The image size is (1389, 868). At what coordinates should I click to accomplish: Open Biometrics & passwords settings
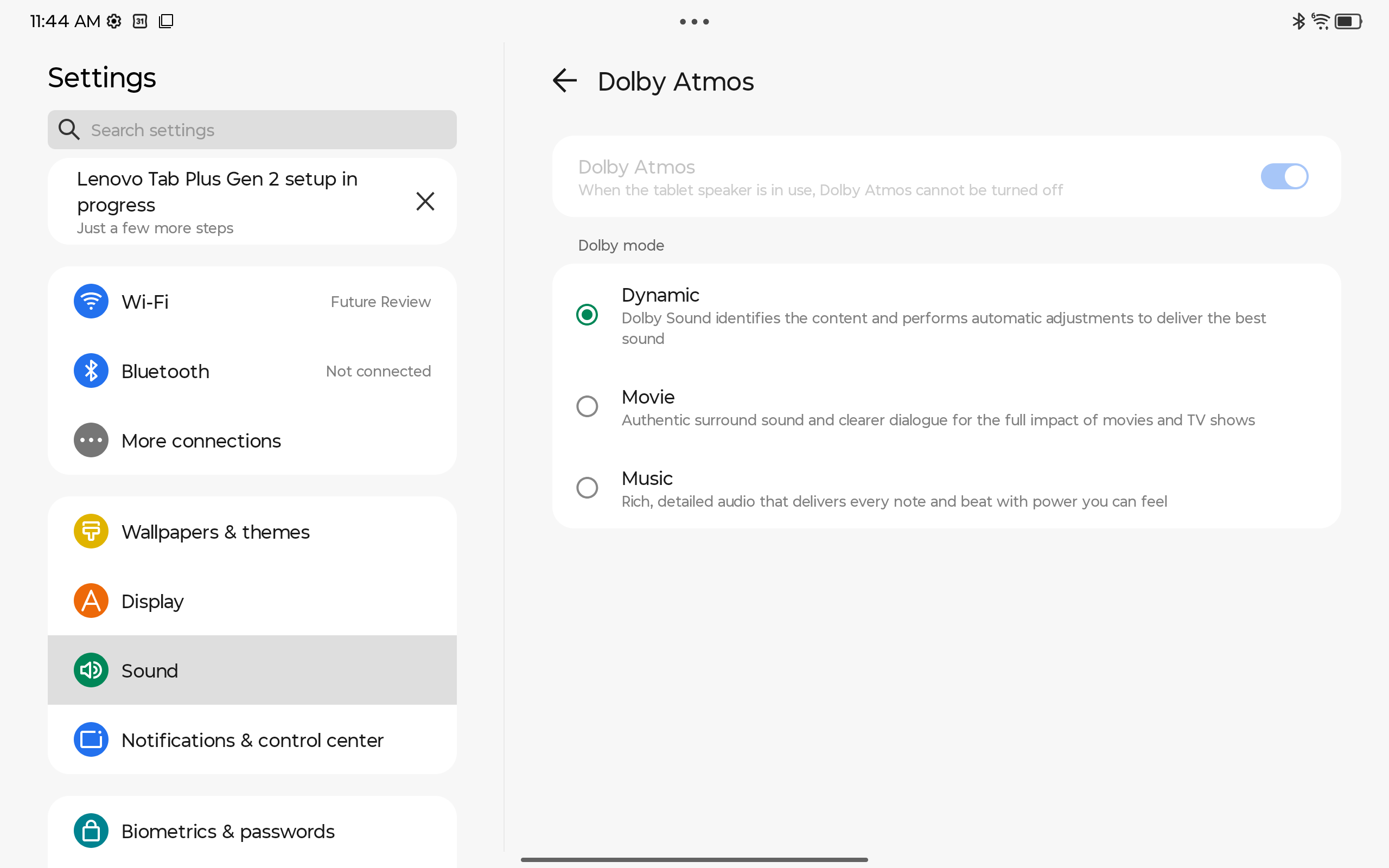252,831
